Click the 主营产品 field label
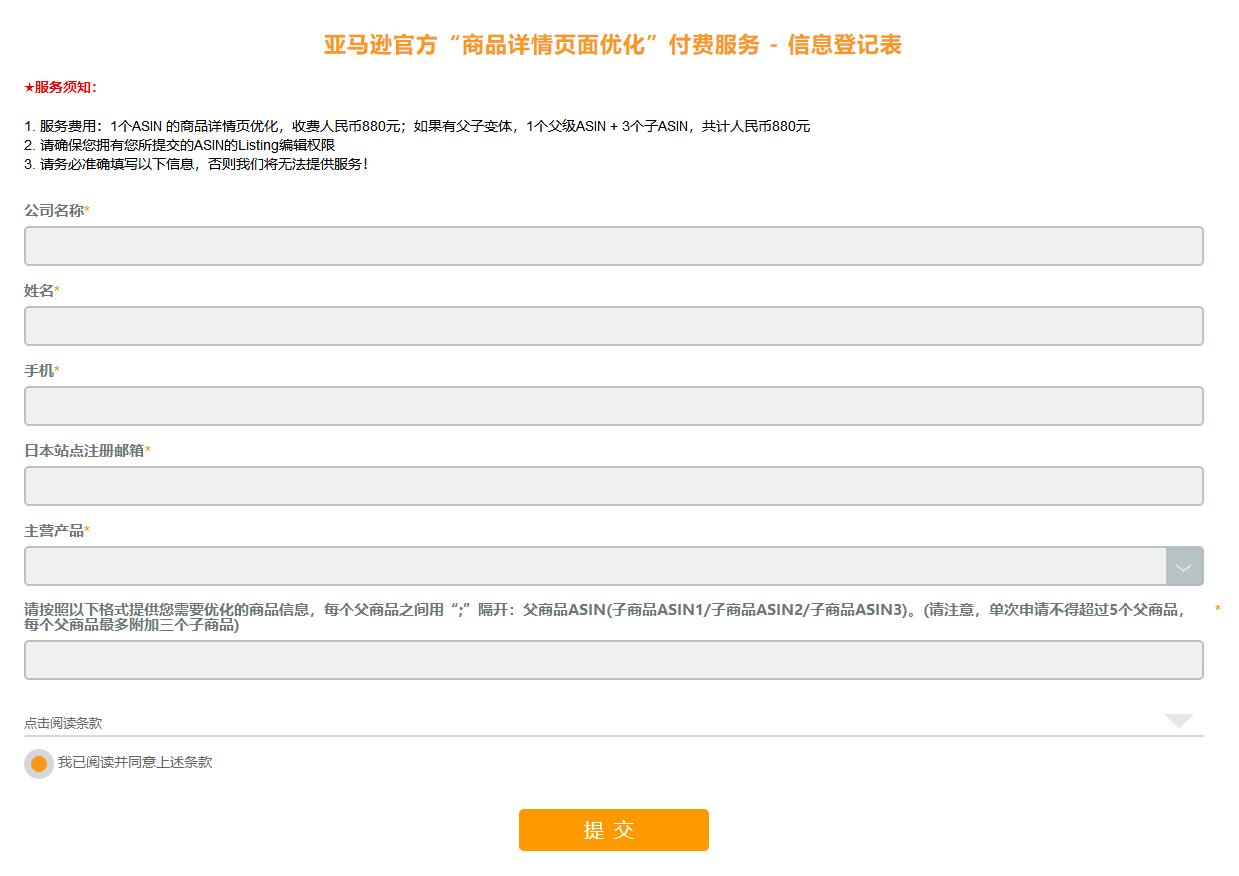Screen dimensions: 1239x876 [54, 531]
